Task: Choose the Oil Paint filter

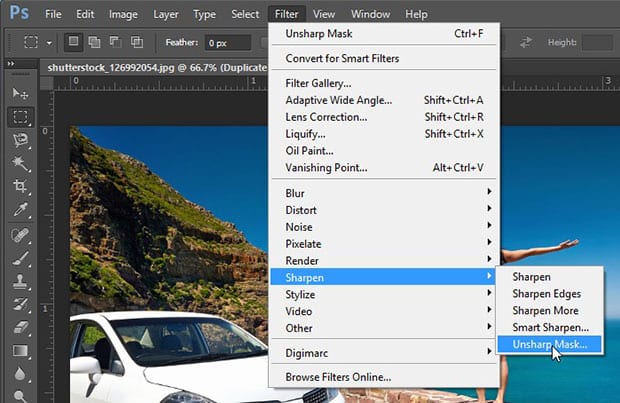Action: (x=384, y=151)
